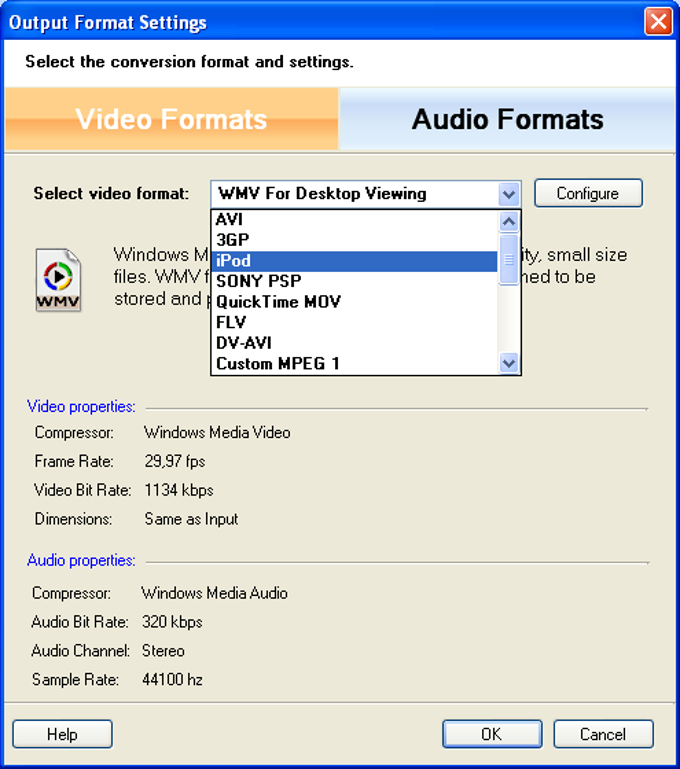This screenshot has width=680, height=769.
Task: Click the Configure button
Action: 588,193
